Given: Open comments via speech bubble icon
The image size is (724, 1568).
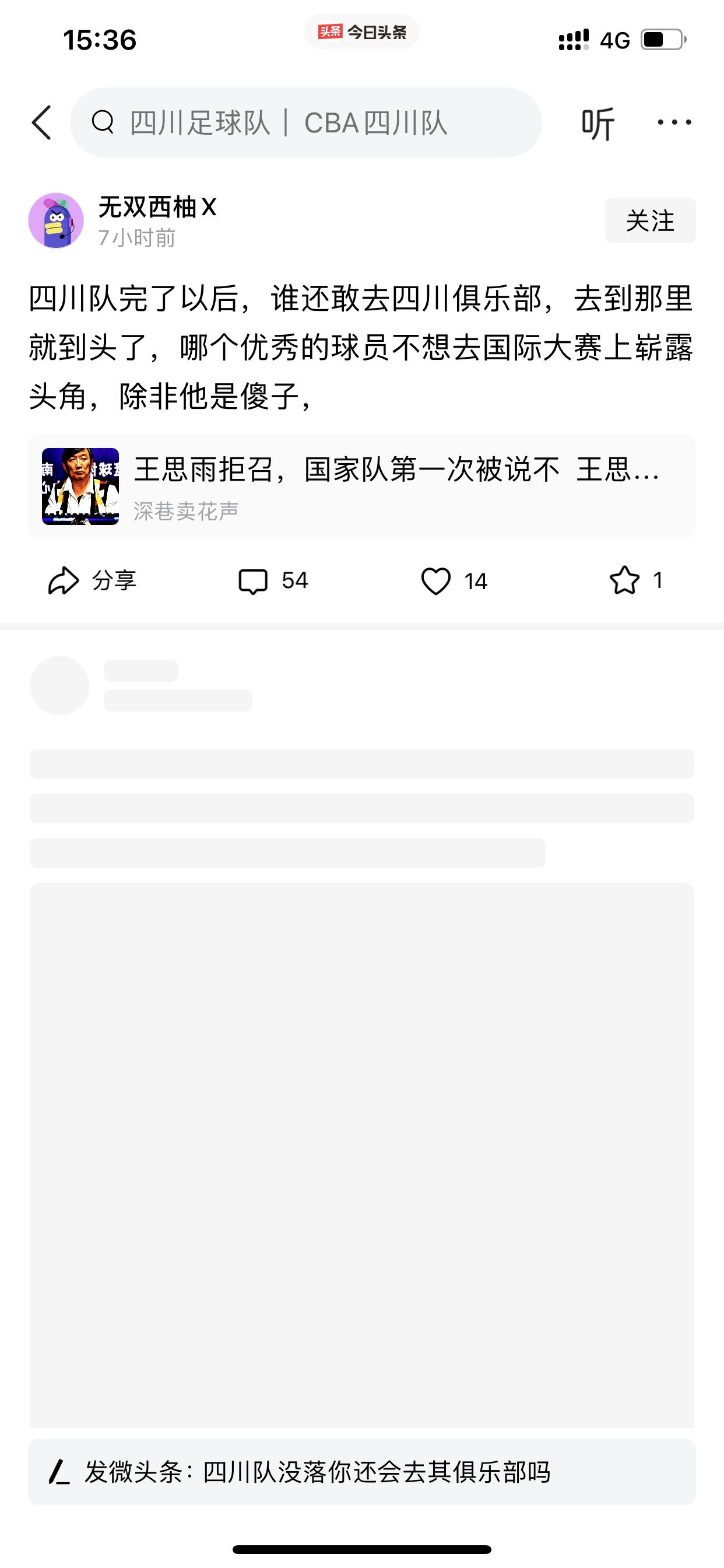Looking at the screenshot, I should [252, 582].
